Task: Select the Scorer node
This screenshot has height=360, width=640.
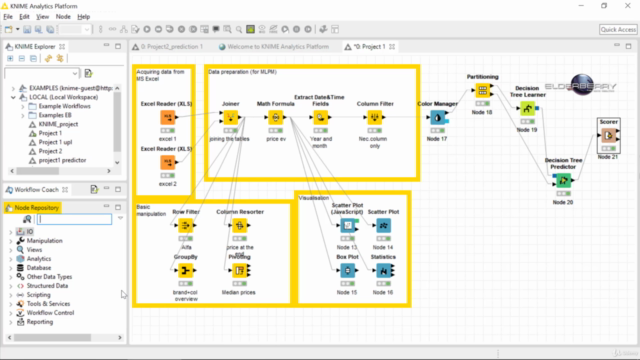Action: pos(608,136)
